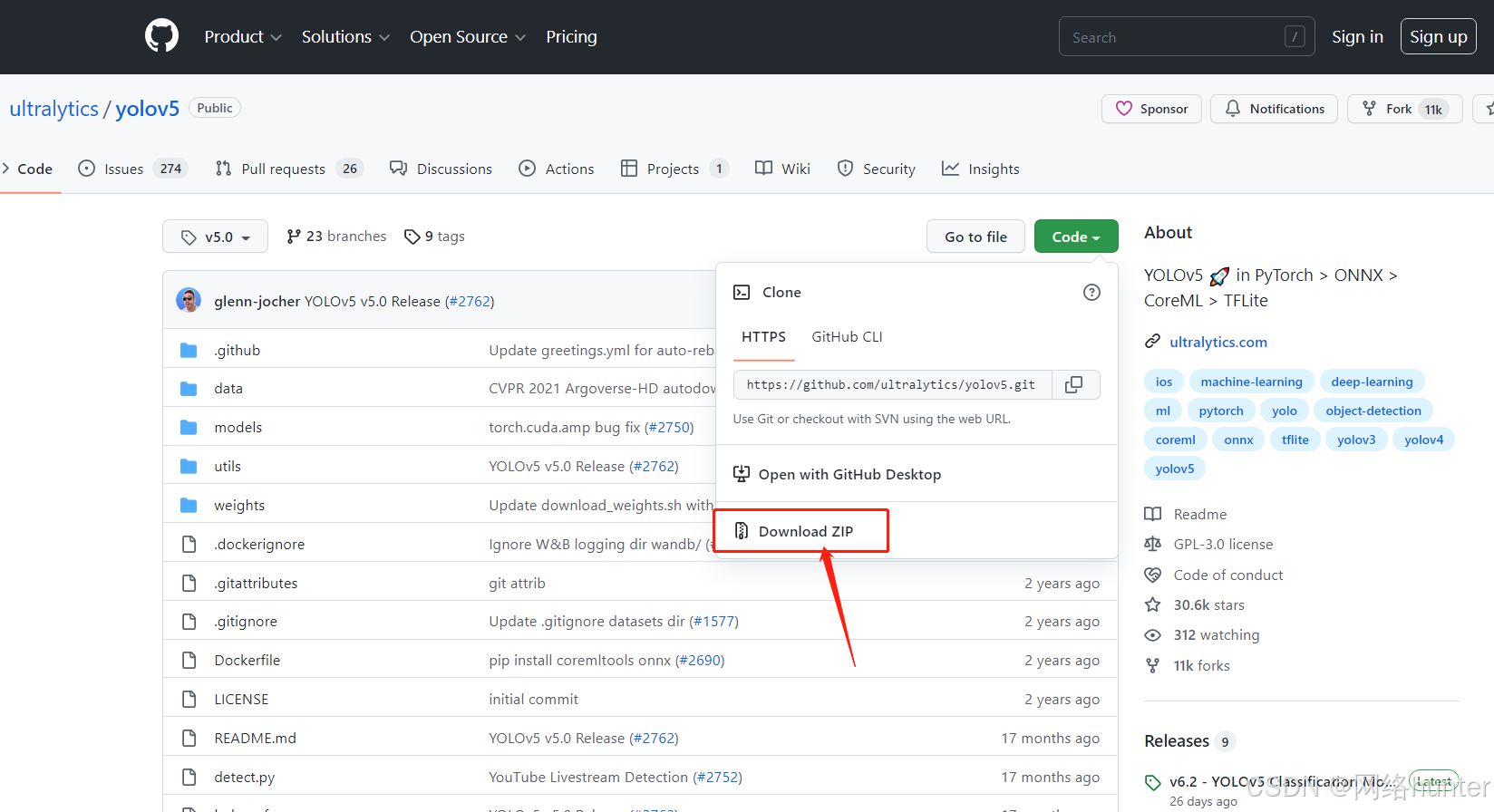Image resolution: width=1494 pixels, height=812 pixels.
Task: Click the Download ZIP file icon
Action: 742,531
